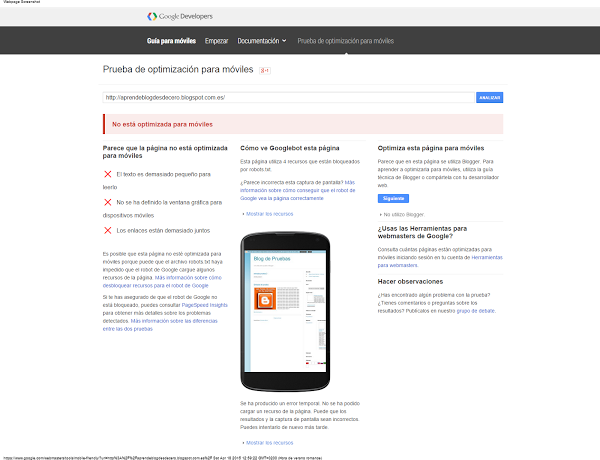Screen dimensions: 600x460
Task: Open the Empezar menu item
Action: (x=216, y=41)
